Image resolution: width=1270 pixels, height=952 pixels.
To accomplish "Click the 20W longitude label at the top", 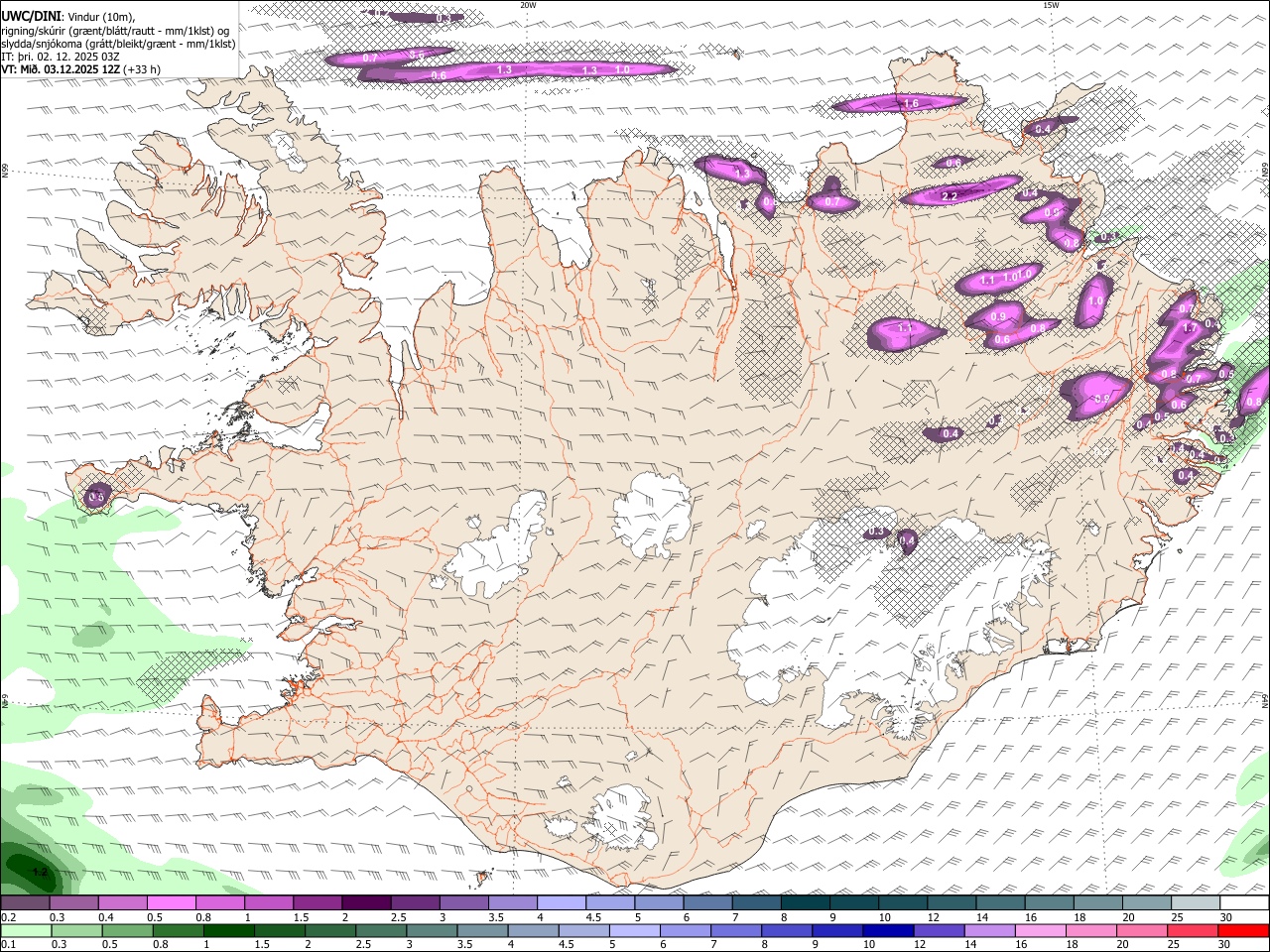I will tap(528, 5).
